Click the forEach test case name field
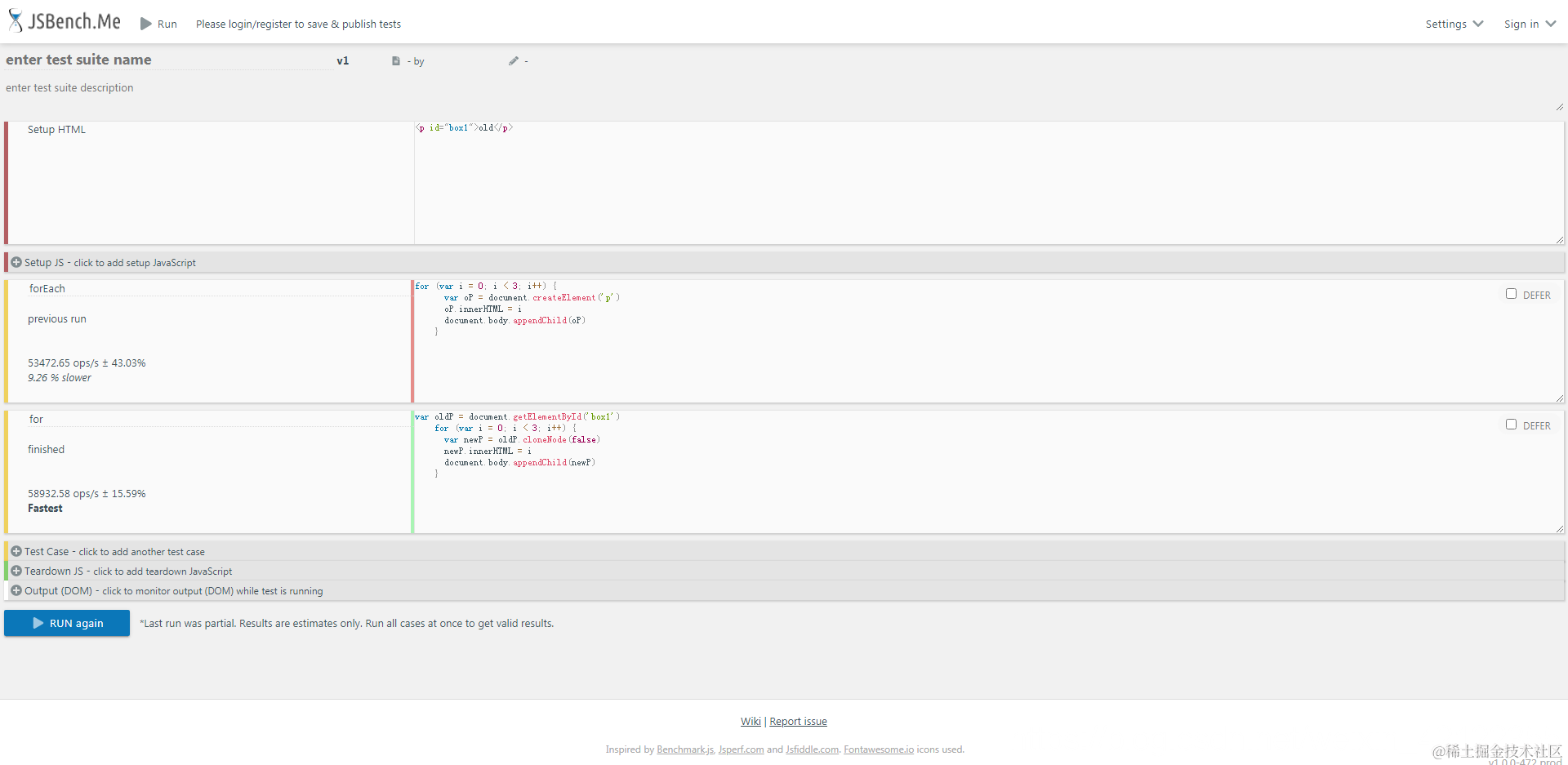The width and height of the screenshot is (1568, 765). click(217, 288)
